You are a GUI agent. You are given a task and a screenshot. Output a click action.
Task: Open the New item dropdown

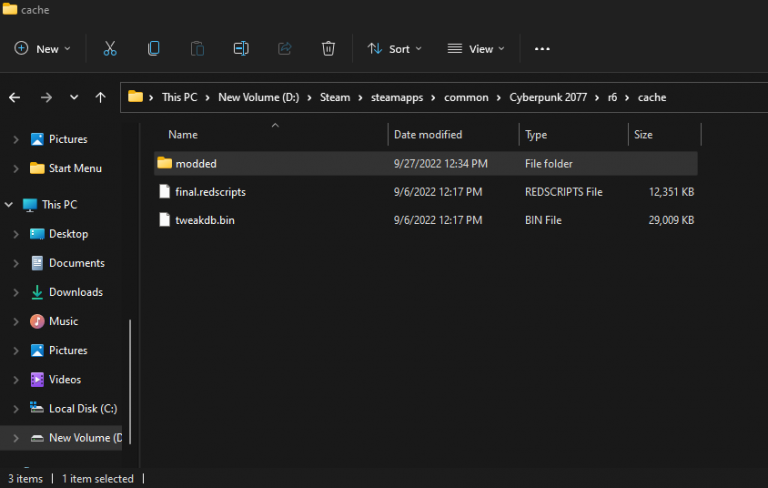[43, 48]
